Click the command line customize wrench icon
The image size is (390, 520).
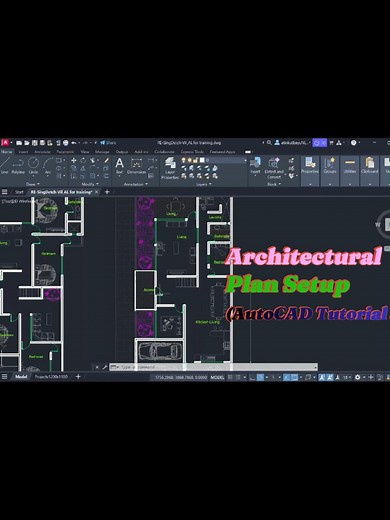(105, 367)
